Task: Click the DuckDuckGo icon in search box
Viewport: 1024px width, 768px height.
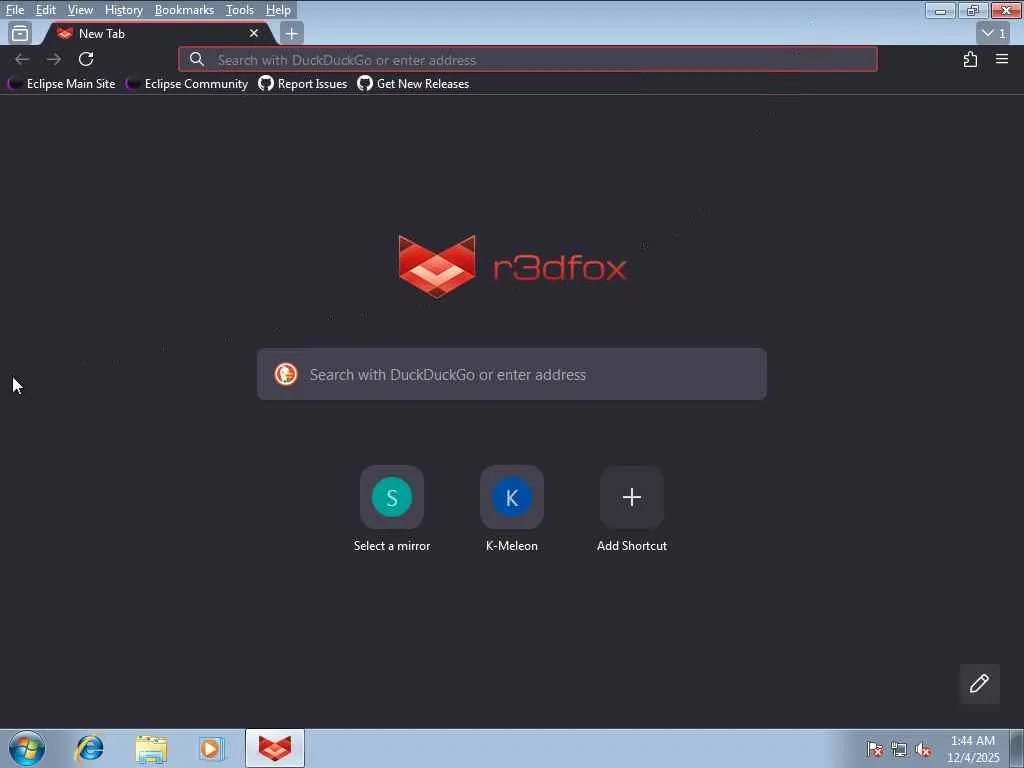Action: click(285, 374)
